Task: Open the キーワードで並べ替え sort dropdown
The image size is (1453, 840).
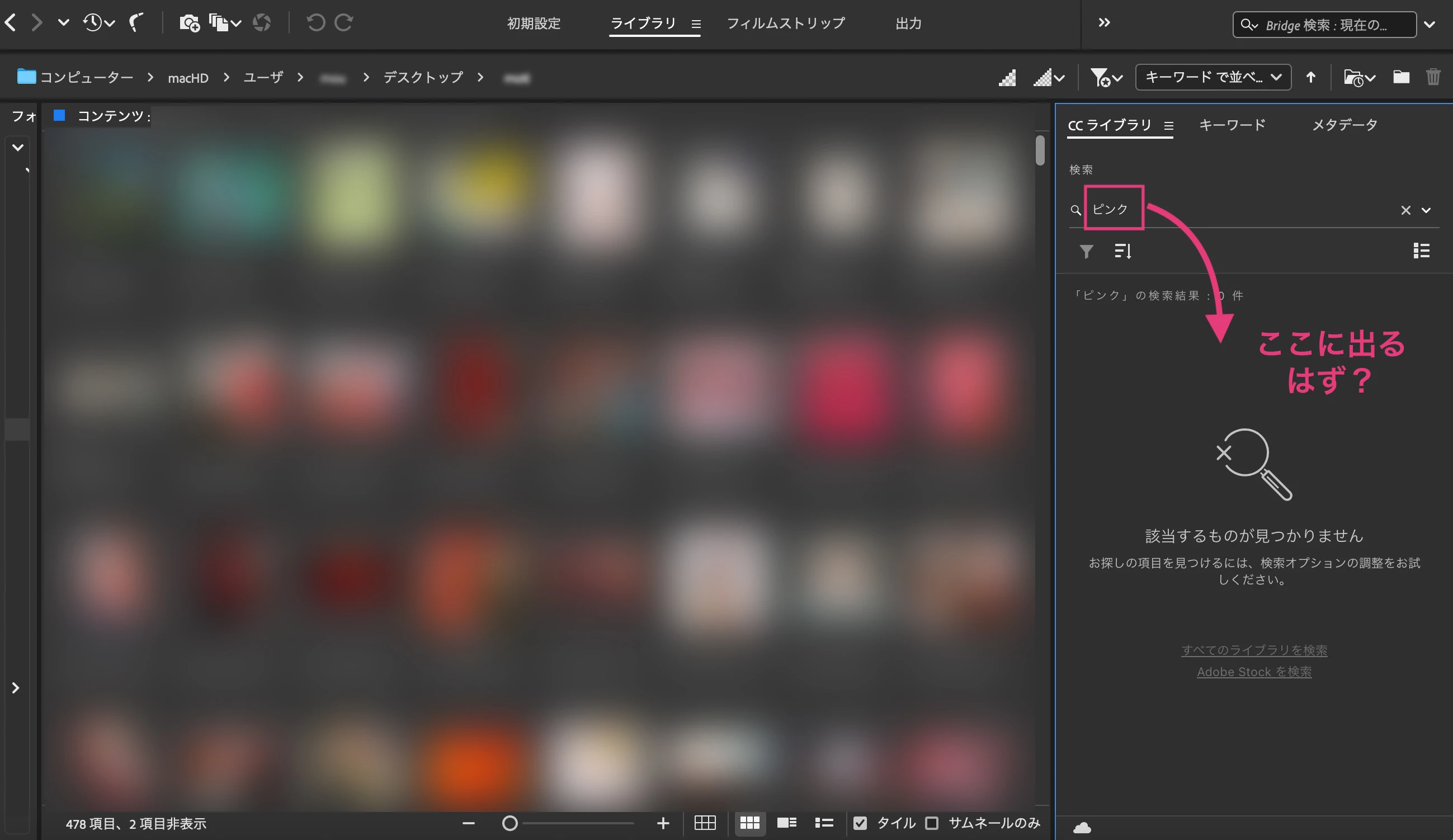Action: point(1213,77)
